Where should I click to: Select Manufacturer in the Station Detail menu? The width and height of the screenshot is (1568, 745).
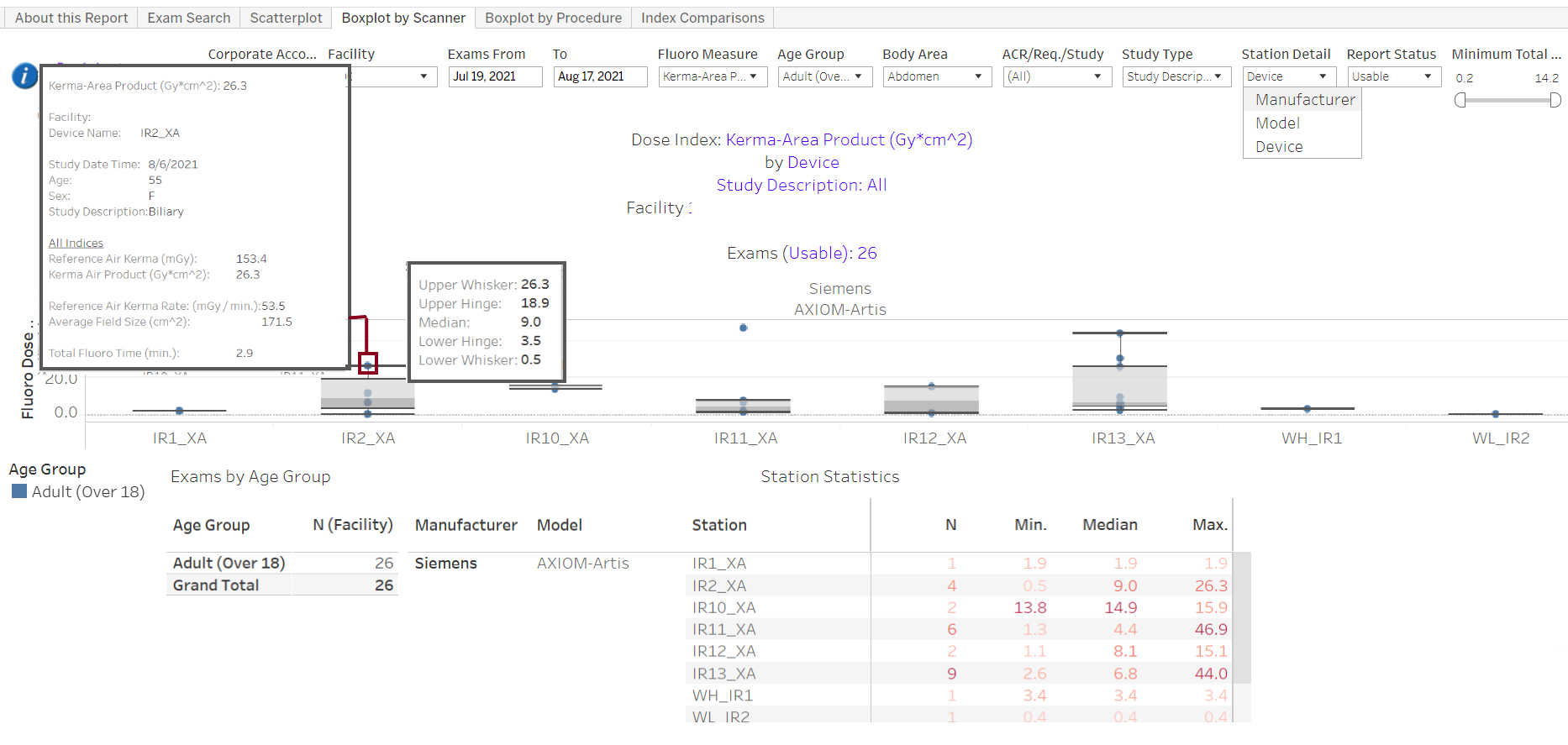tap(1303, 99)
